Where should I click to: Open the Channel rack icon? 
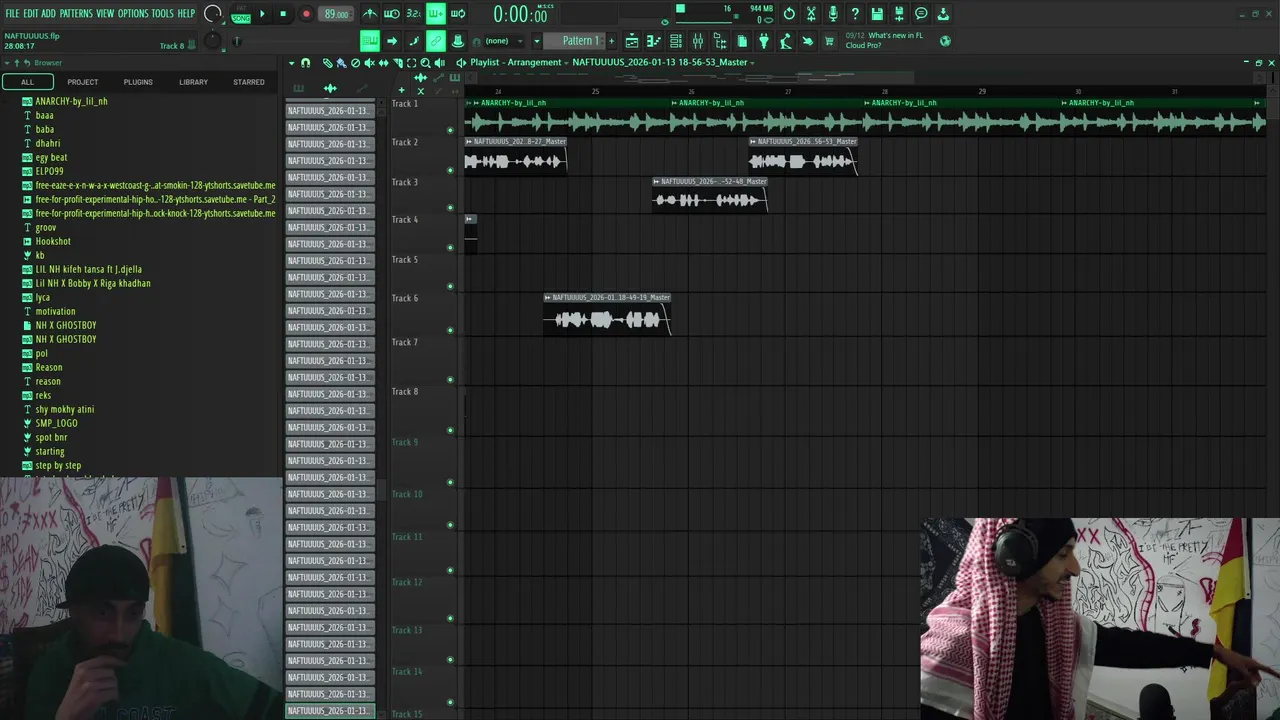[x=676, y=41]
